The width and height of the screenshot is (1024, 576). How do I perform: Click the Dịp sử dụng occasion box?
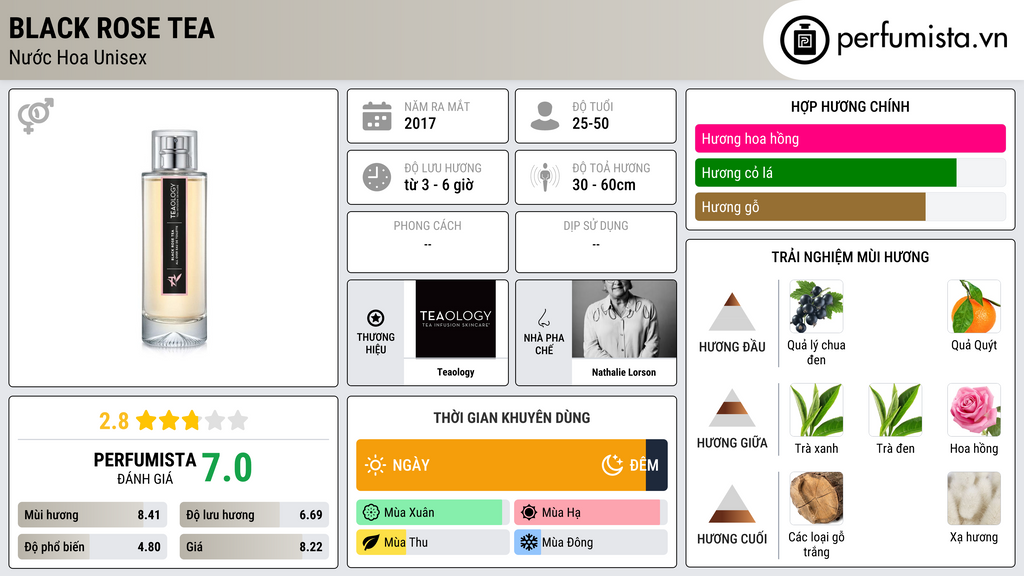pyautogui.click(x=596, y=242)
